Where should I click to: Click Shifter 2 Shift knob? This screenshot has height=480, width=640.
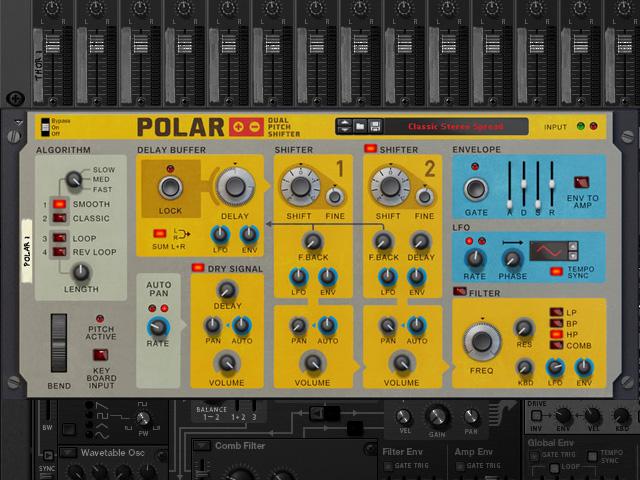390,187
